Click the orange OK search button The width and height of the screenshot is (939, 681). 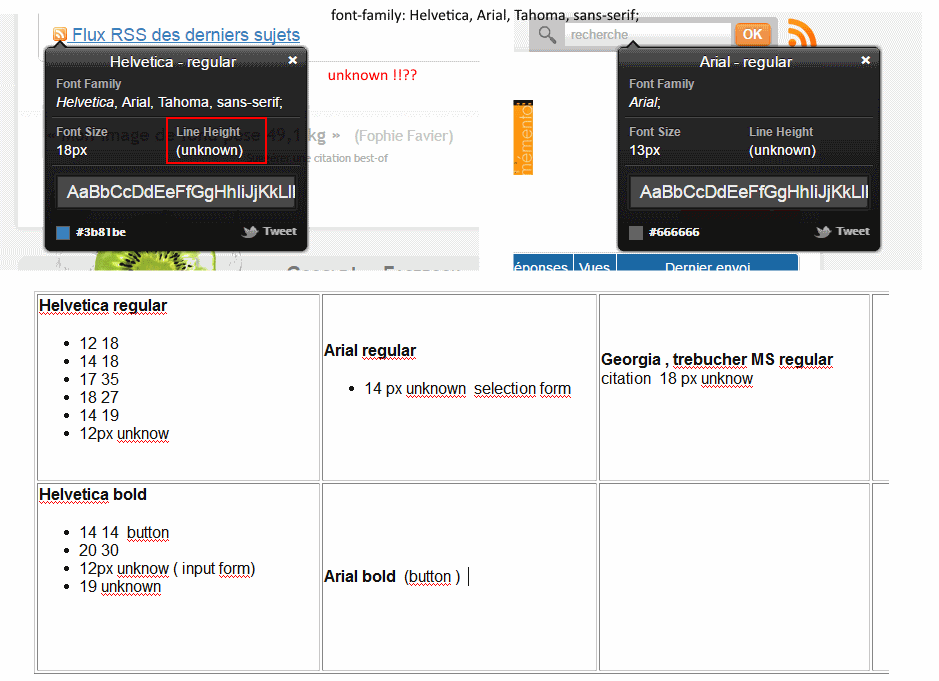(x=752, y=34)
